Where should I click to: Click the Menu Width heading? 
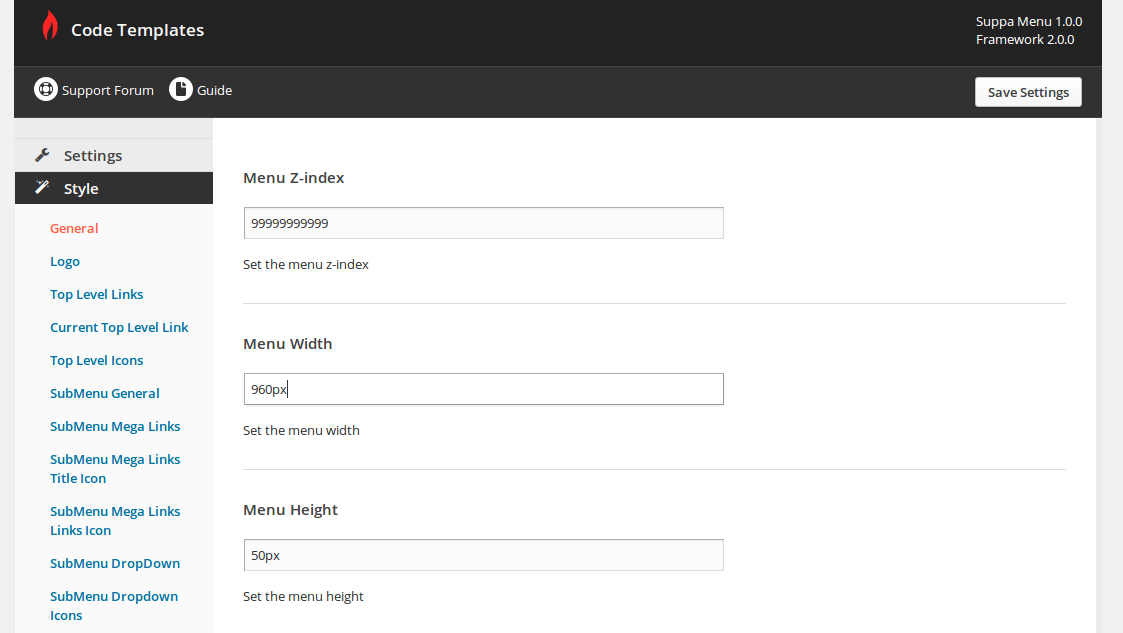click(x=287, y=344)
